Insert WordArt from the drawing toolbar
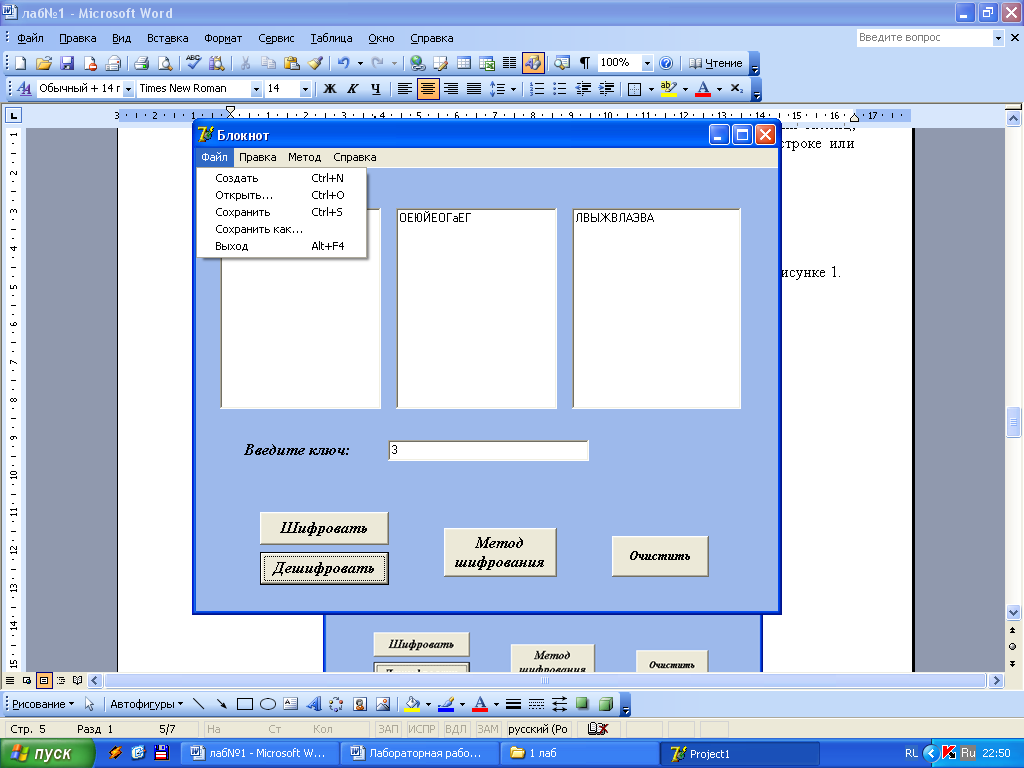The width and height of the screenshot is (1024, 768). point(313,703)
